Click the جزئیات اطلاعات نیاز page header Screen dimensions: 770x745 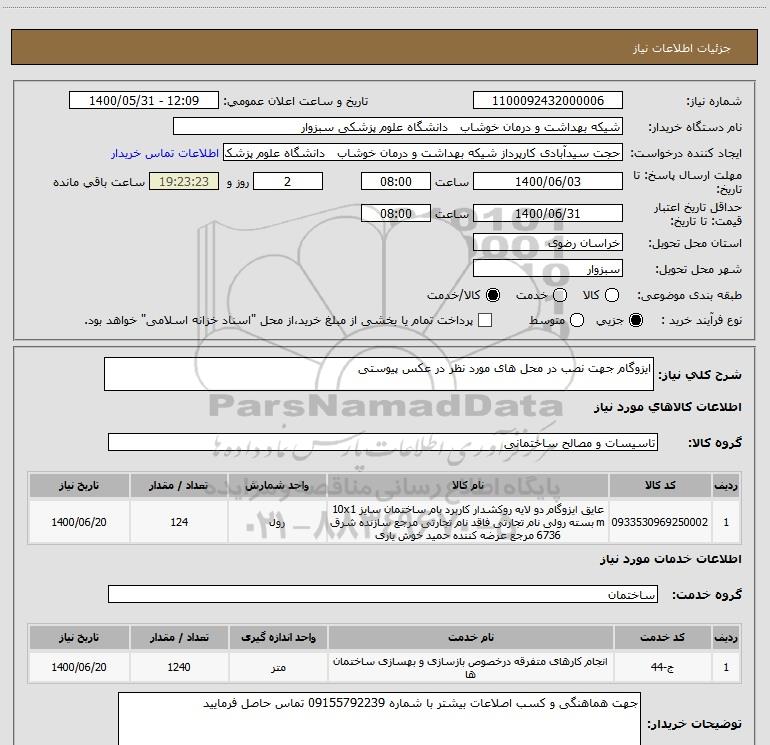pyautogui.click(x=385, y=47)
